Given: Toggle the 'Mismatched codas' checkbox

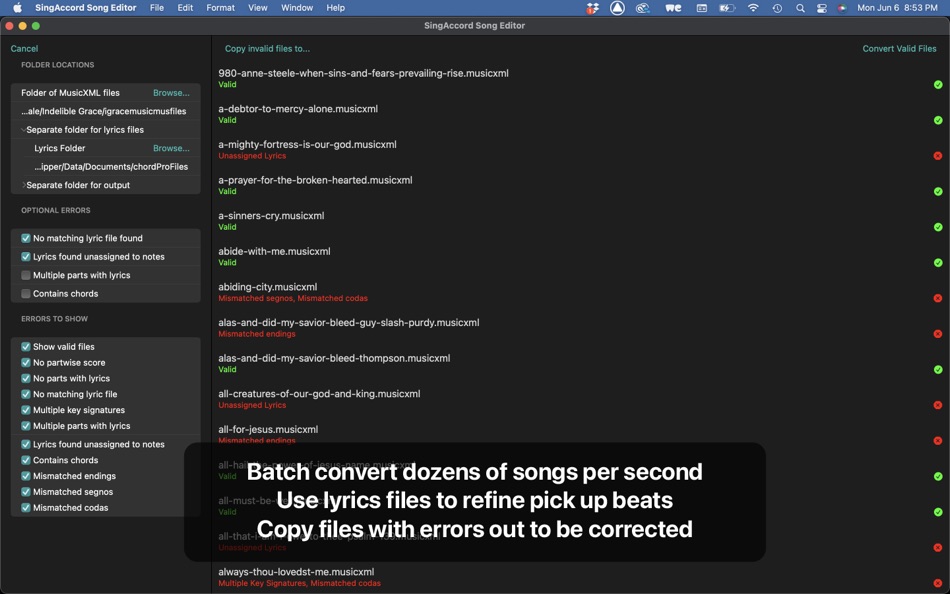Looking at the screenshot, I should [25, 507].
